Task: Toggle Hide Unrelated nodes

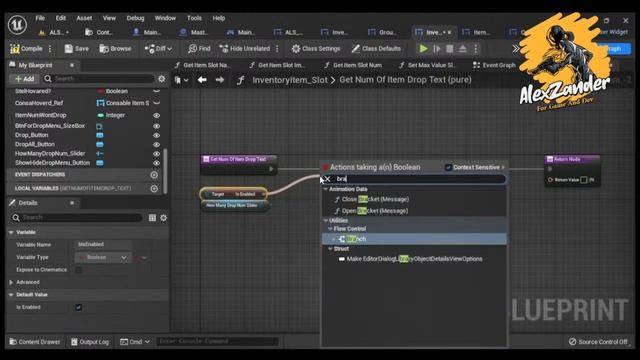Action: pos(245,49)
